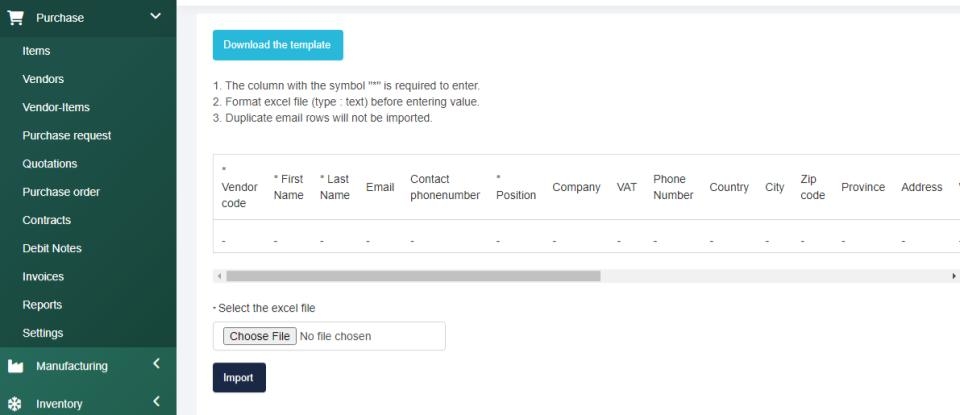Click the Purchase shopping cart icon
The width and height of the screenshot is (960, 415).
(15, 17)
